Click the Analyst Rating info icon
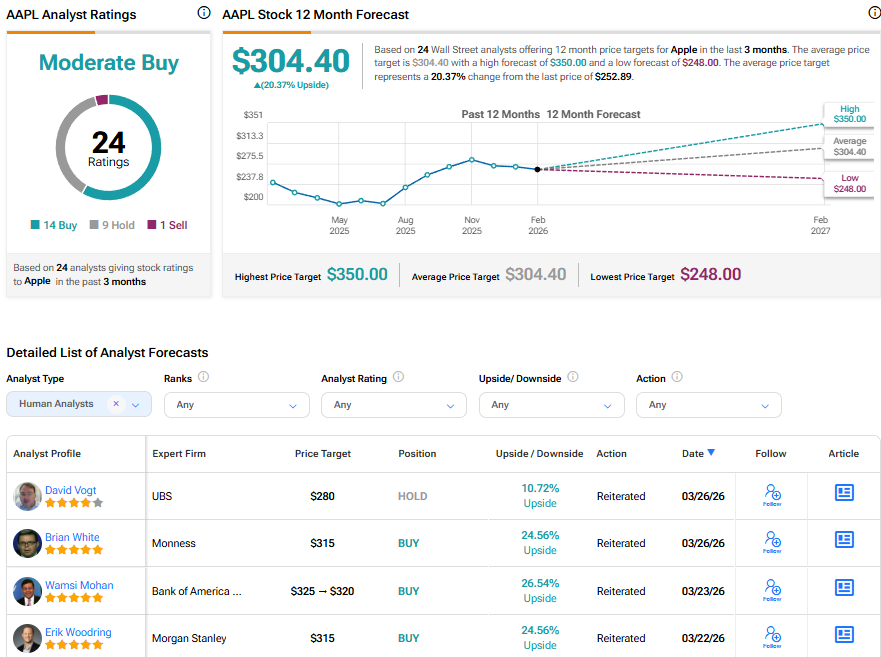Viewport: 881px width, 657px height. pyautogui.click(x=398, y=377)
